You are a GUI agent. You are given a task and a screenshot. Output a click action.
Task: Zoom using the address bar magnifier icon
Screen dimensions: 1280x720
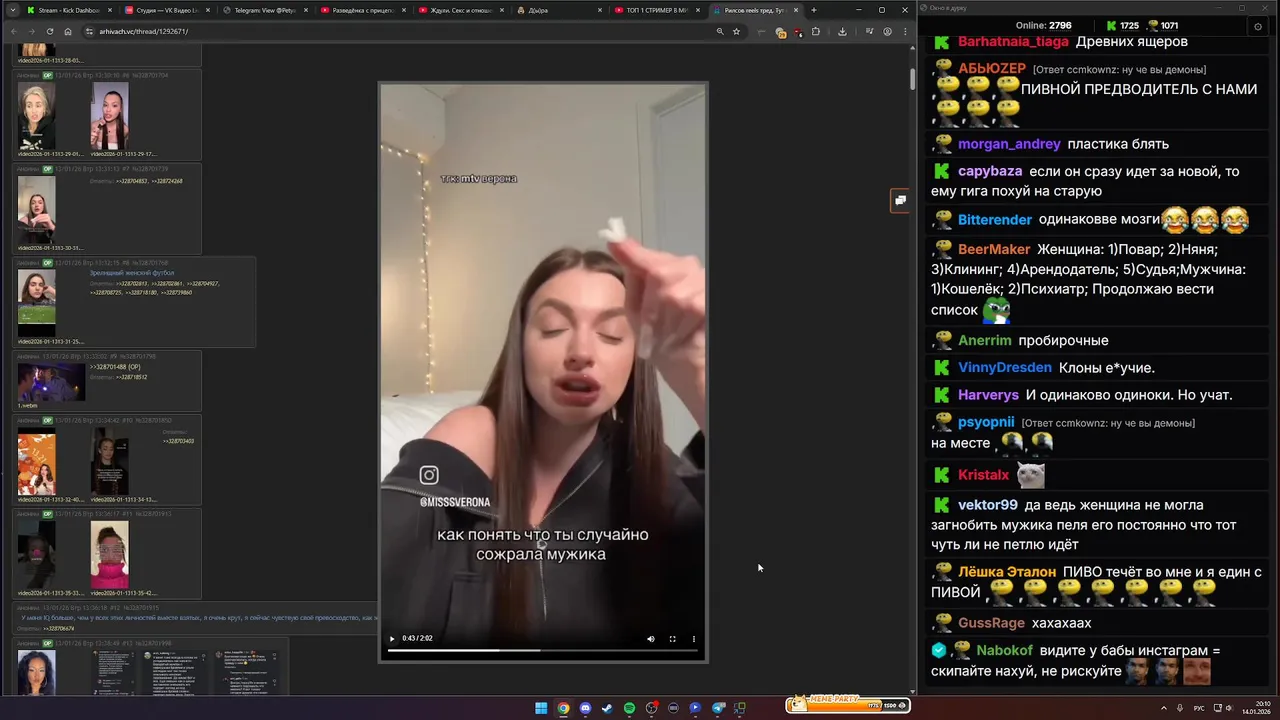(x=719, y=31)
